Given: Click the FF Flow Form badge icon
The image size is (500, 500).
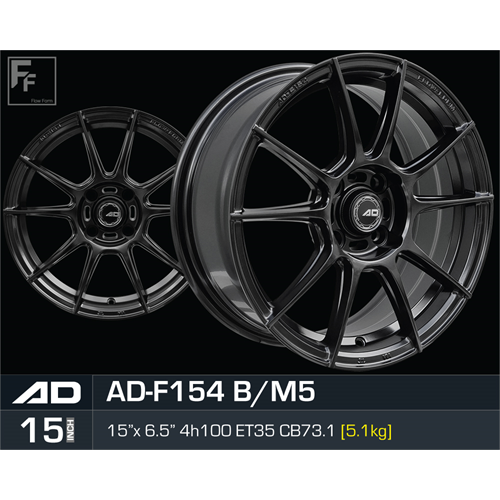Looking at the screenshot, I should [32, 81].
